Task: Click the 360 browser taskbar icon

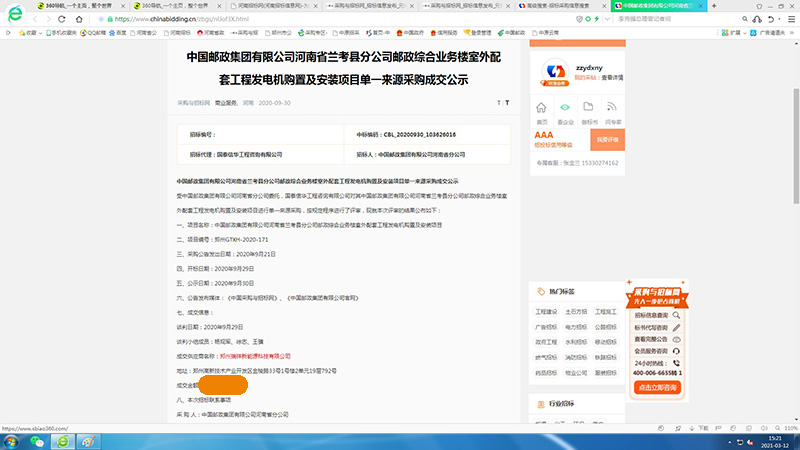Action: click(x=63, y=441)
